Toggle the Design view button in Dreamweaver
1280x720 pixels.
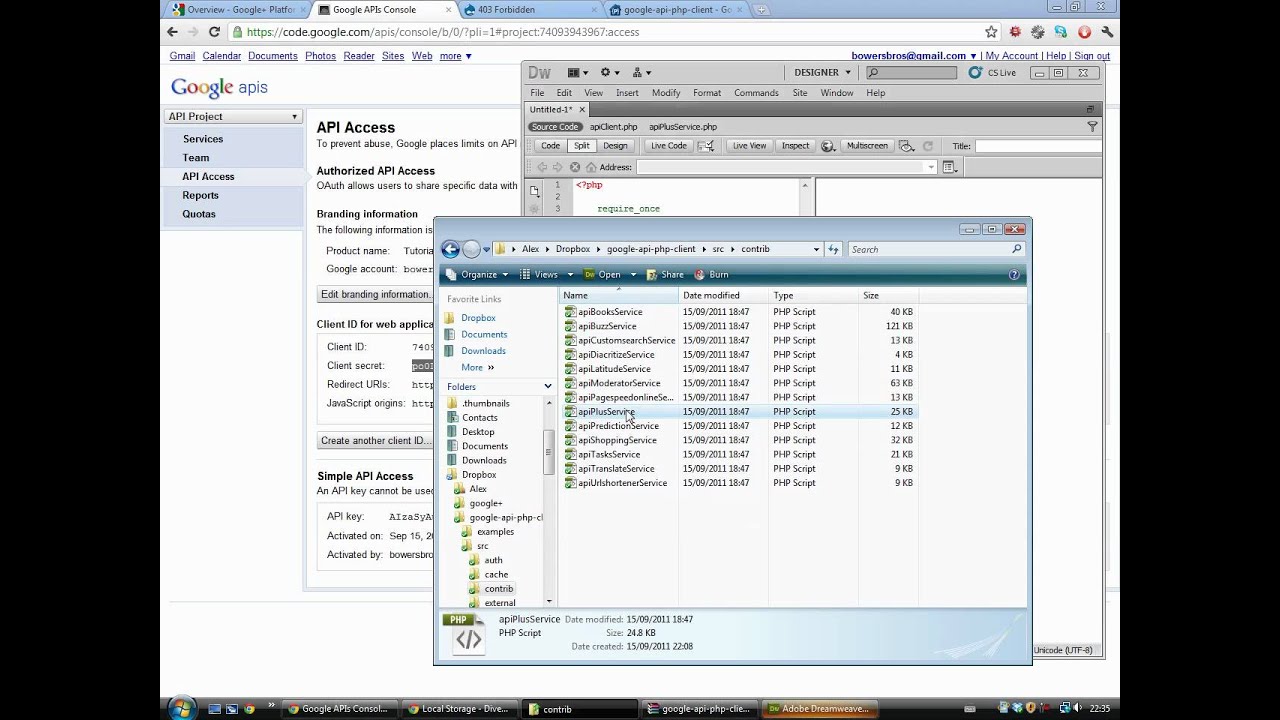(615, 146)
